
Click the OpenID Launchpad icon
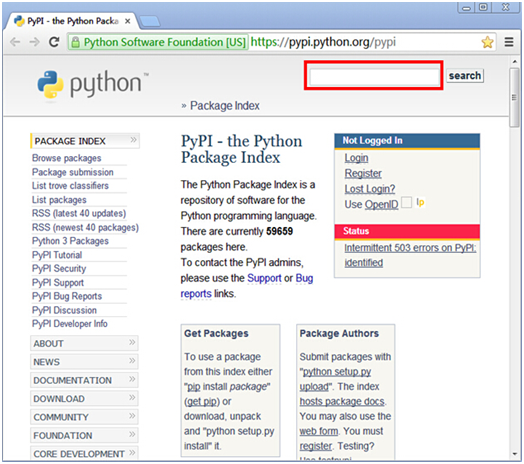pyautogui.click(x=420, y=203)
